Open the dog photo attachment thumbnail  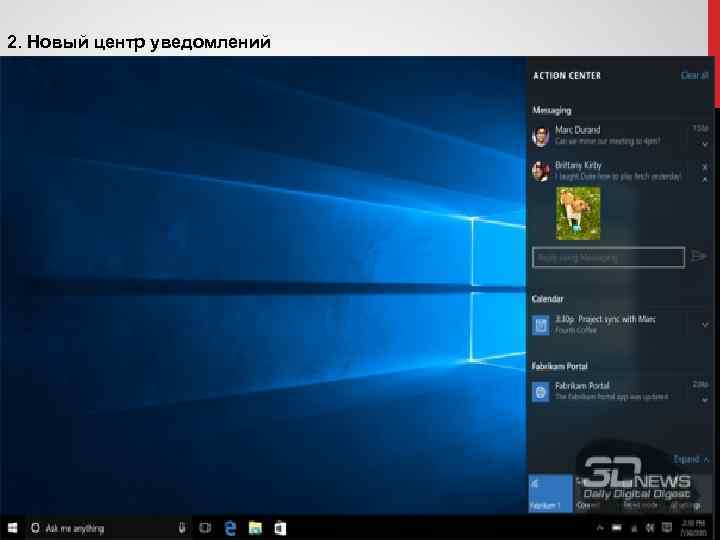[x=578, y=213]
